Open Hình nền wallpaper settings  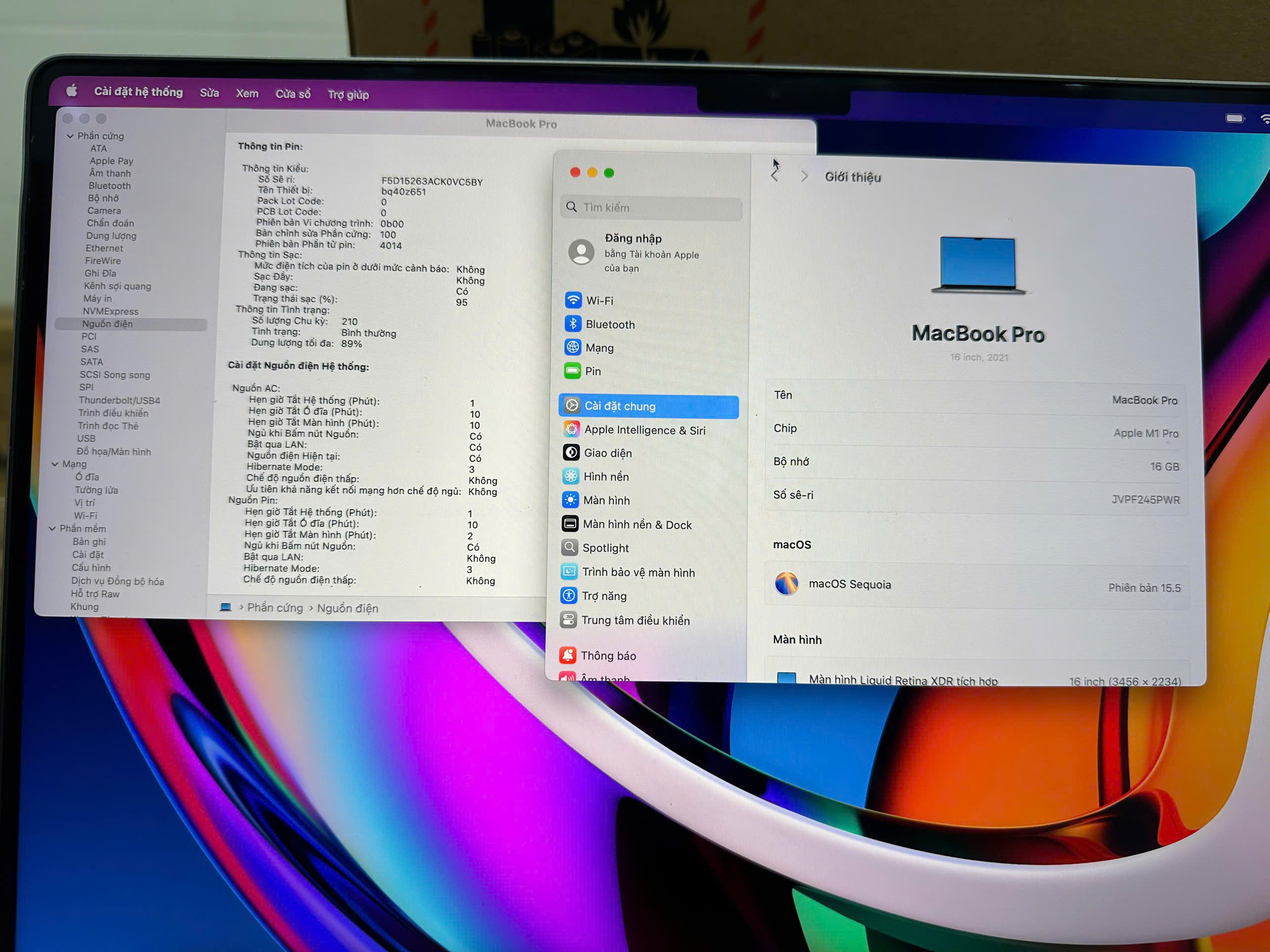point(605,476)
